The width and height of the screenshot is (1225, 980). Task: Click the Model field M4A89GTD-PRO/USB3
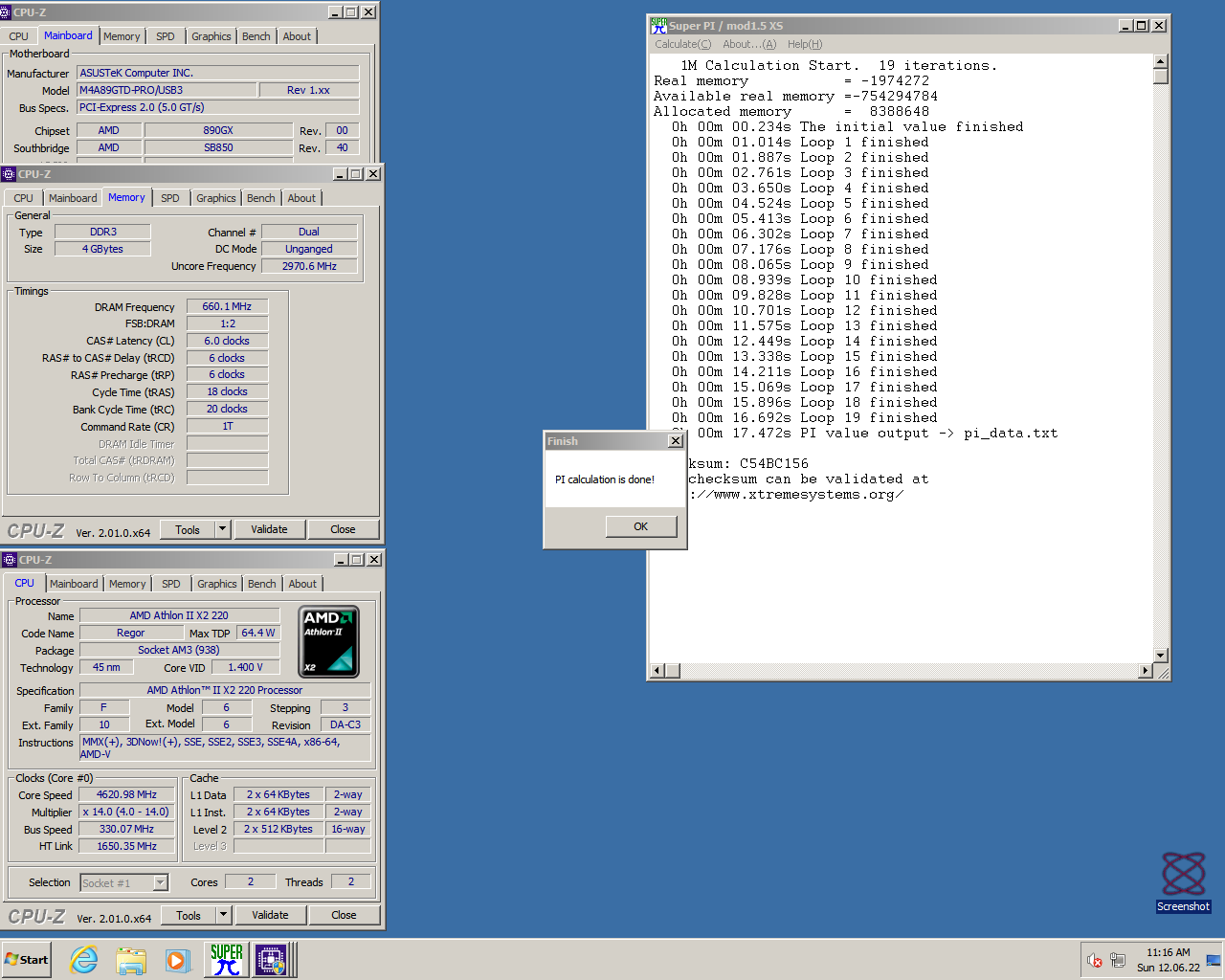pyautogui.click(x=167, y=90)
